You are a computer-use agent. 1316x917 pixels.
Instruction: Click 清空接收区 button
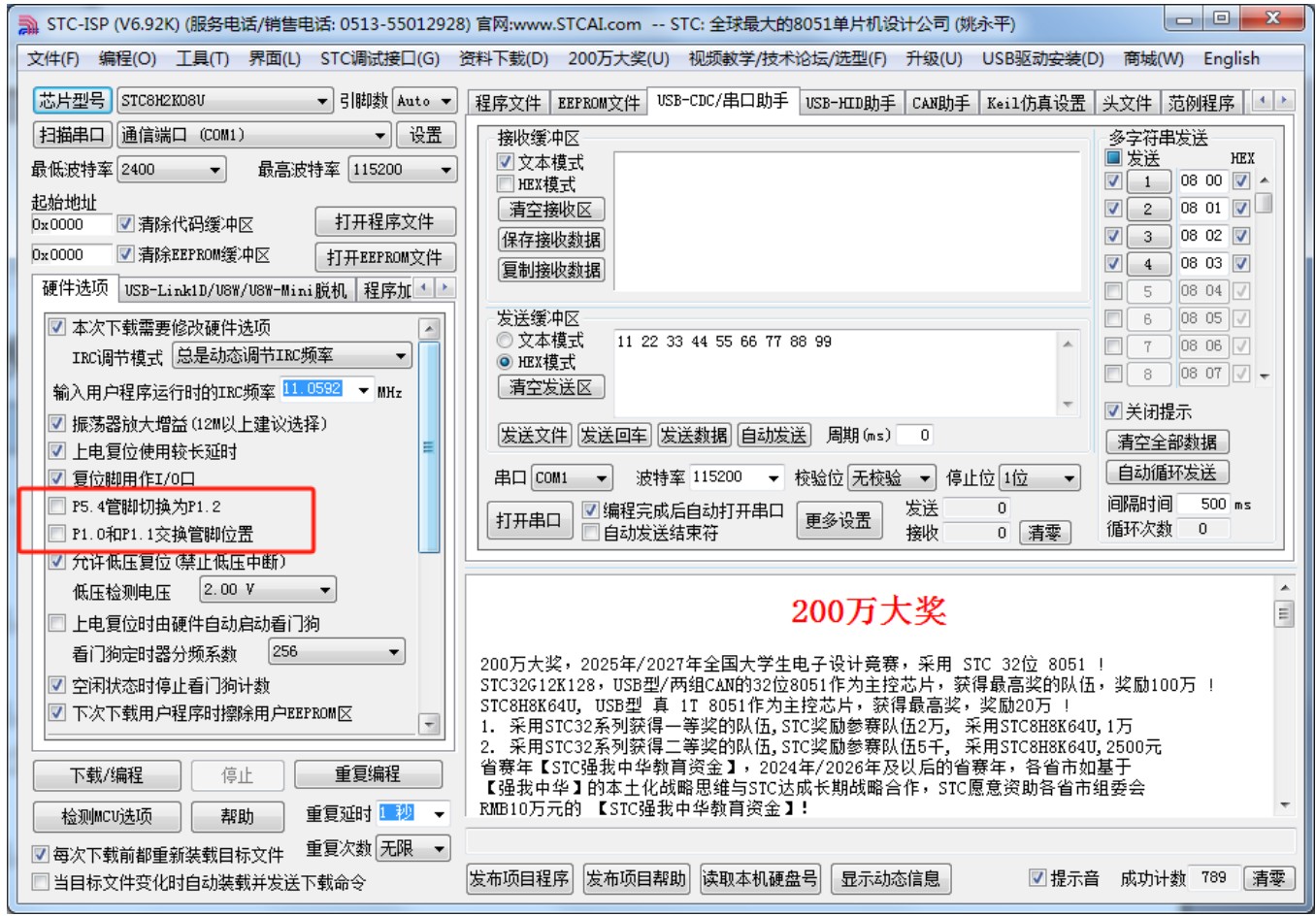pyautogui.click(x=551, y=210)
